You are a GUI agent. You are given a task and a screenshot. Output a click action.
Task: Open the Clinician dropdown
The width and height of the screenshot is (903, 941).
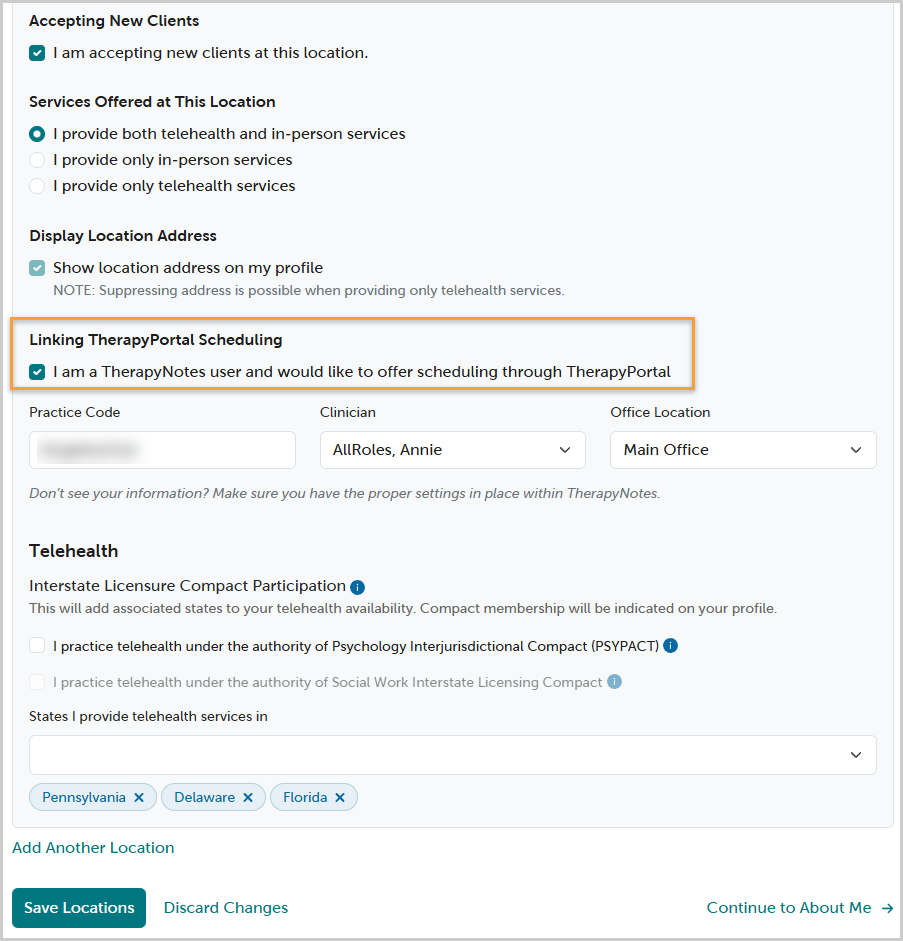coord(452,450)
